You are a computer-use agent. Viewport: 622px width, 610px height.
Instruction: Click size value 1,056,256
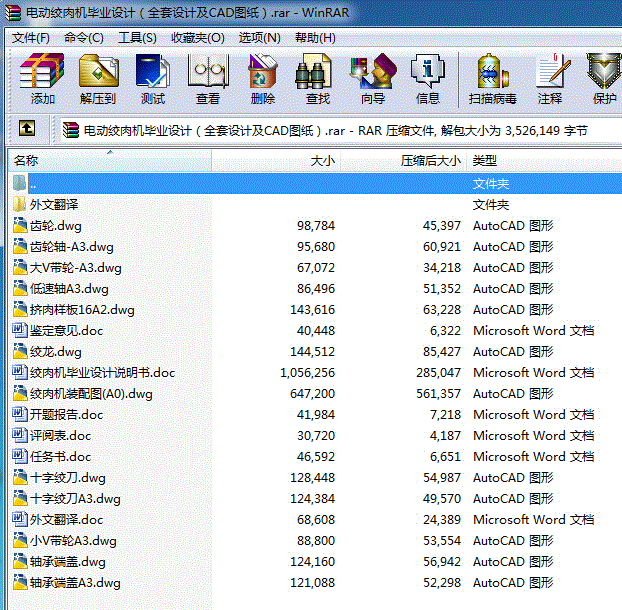[x=307, y=372]
